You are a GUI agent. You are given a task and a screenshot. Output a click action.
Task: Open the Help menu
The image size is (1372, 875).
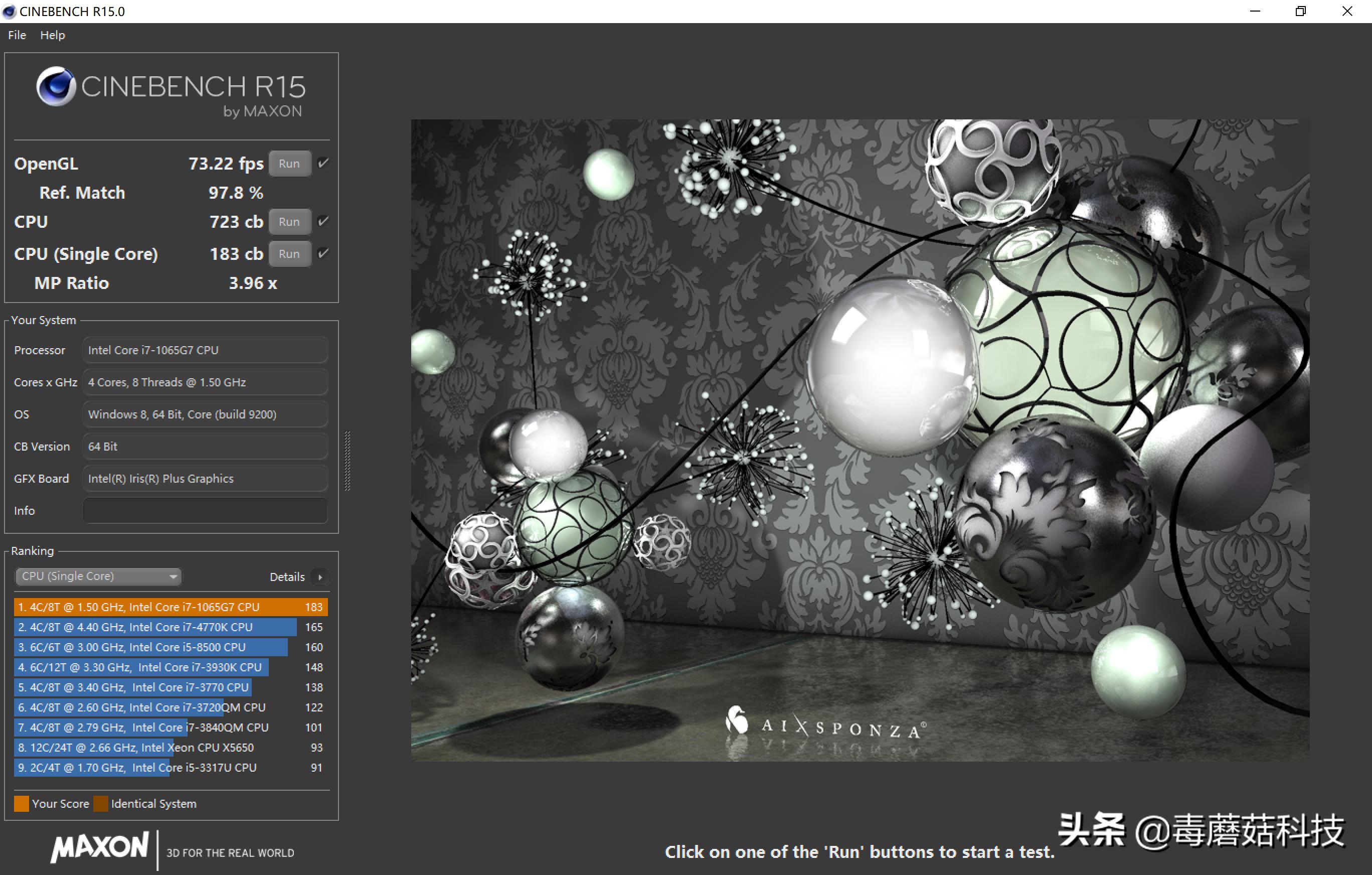(x=53, y=35)
